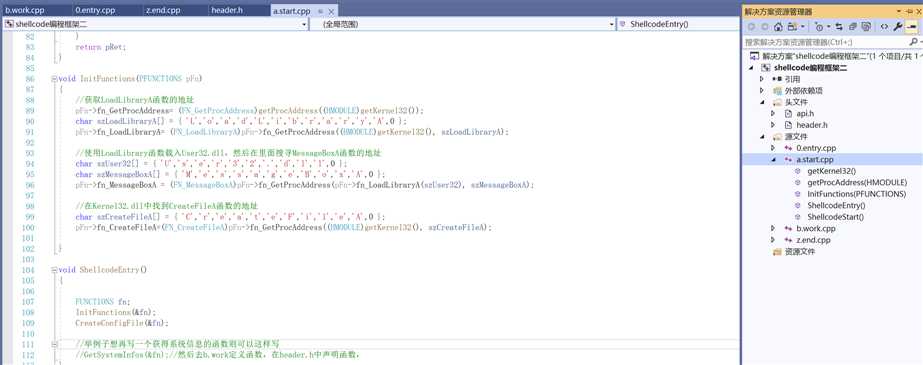923x365 pixels.
Task: Select InitFunctions(PFUNCTIONS) in the tree
Action: click(x=856, y=194)
